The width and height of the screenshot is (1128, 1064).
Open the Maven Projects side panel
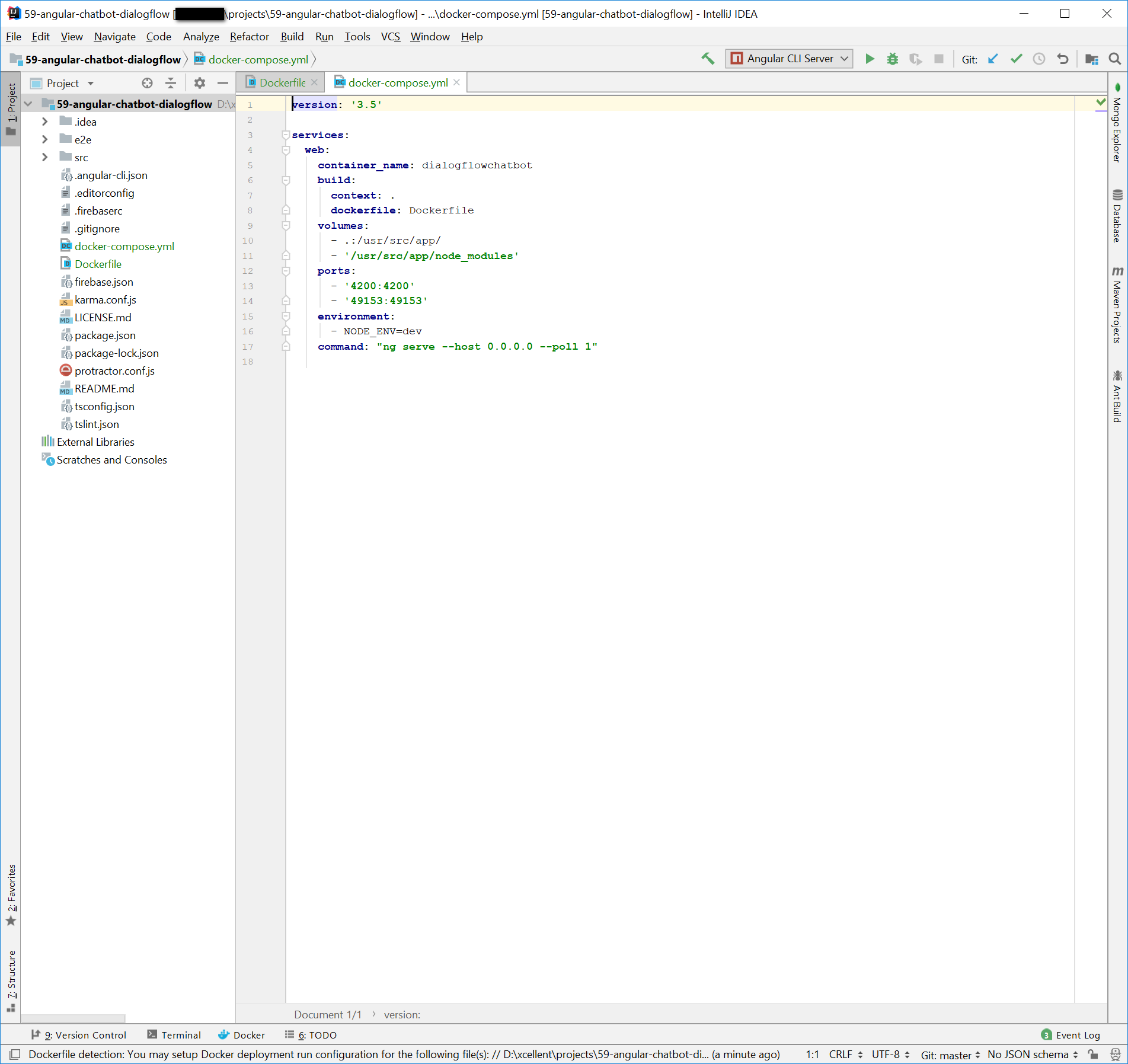[1117, 305]
